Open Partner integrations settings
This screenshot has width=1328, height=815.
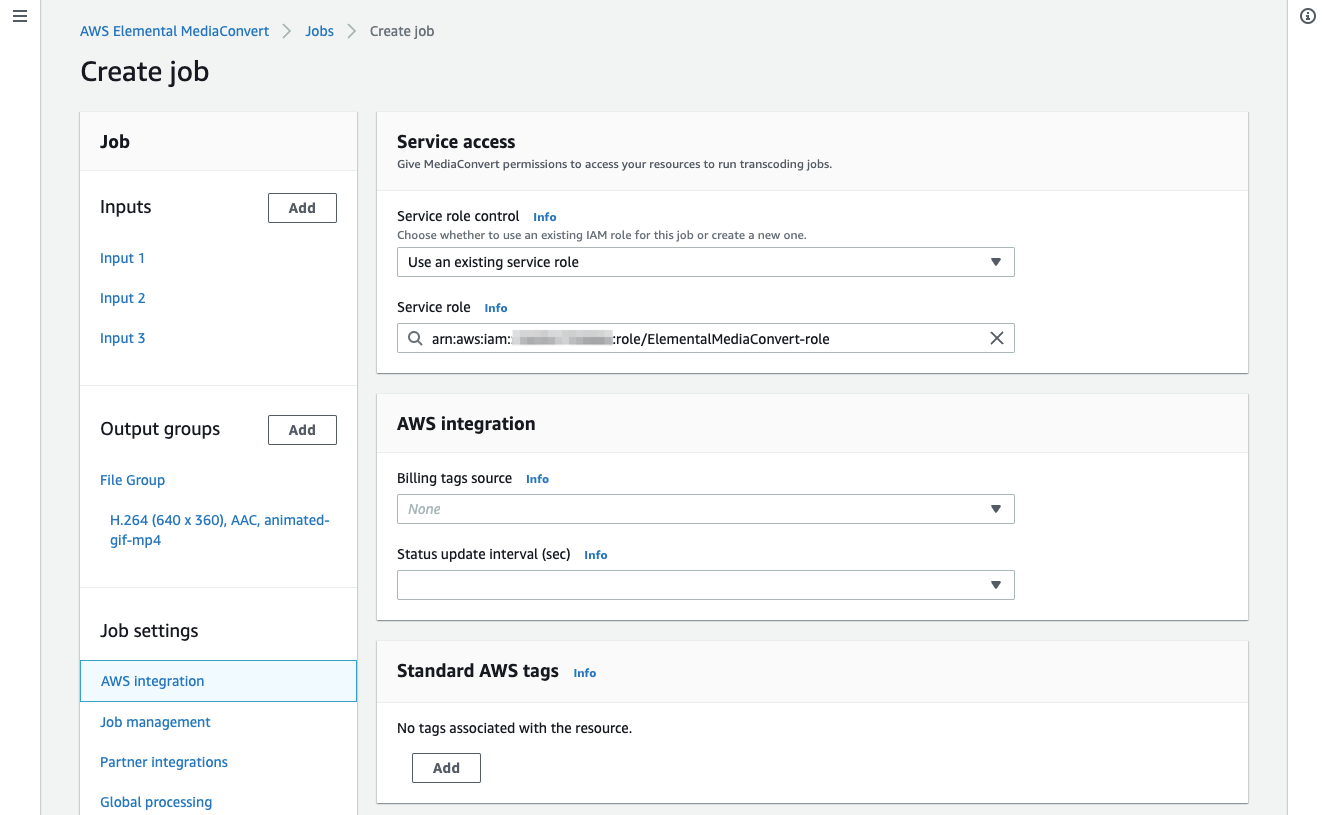click(x=164, y=762)
